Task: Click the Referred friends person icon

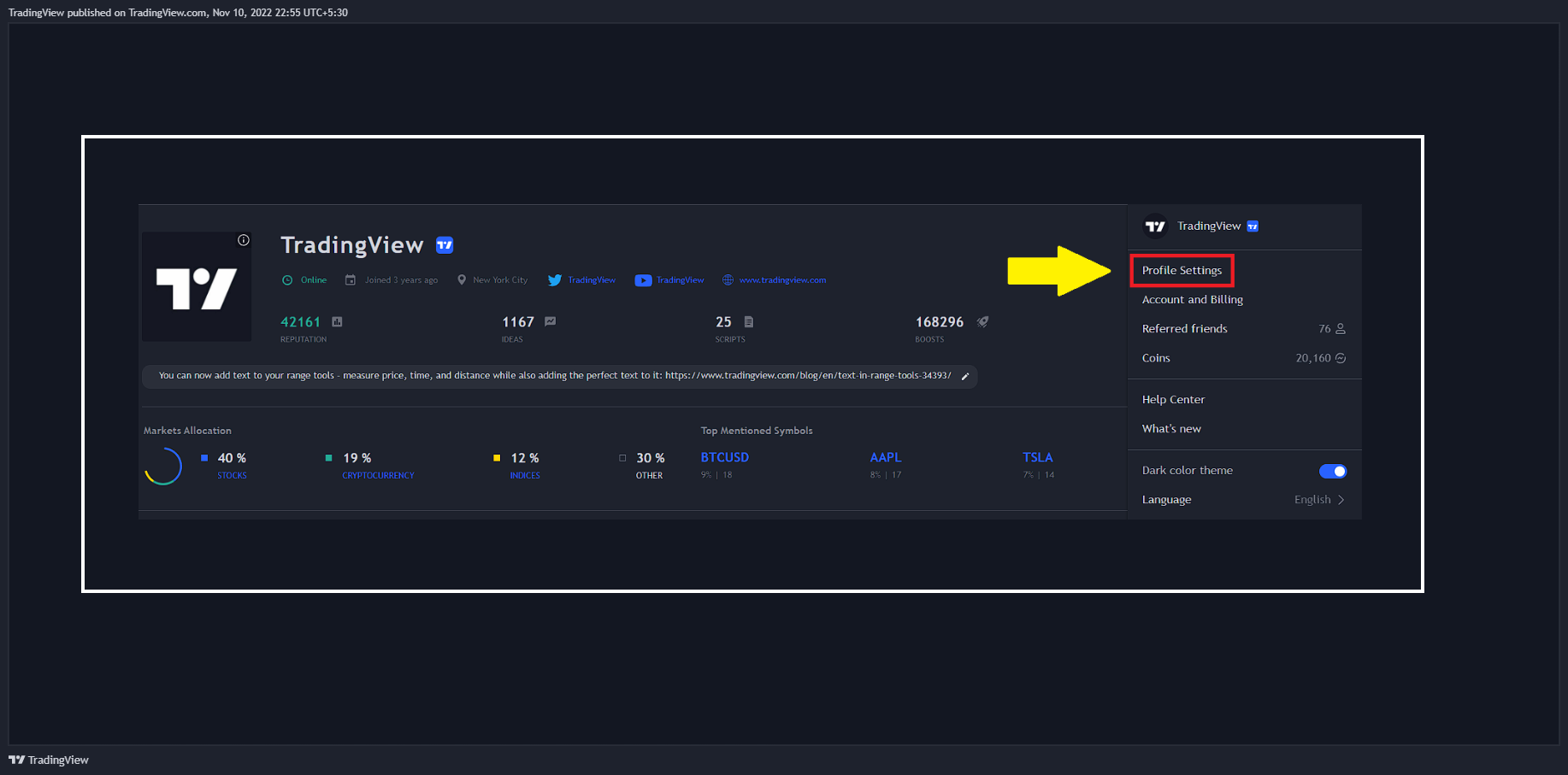Action: click(1341, 329)
